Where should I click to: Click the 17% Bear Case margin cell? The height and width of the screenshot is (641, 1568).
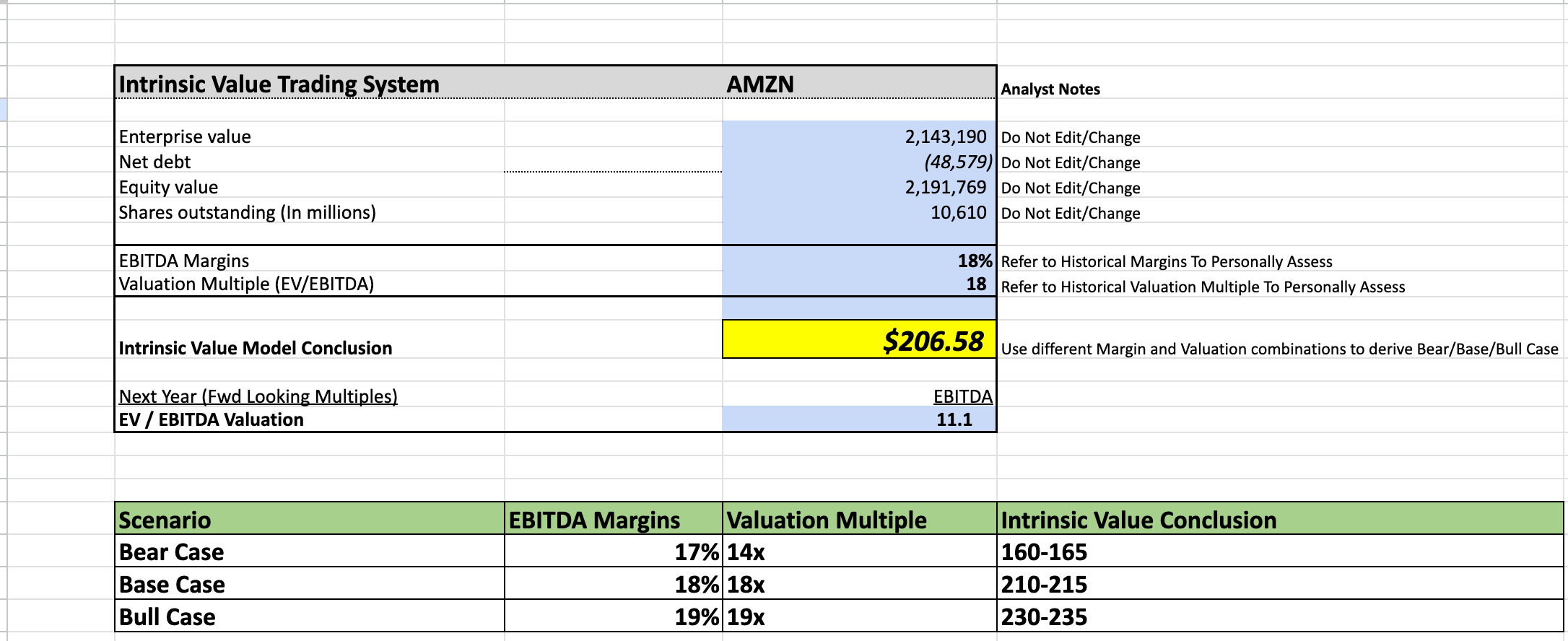click(x=614, y=551)
